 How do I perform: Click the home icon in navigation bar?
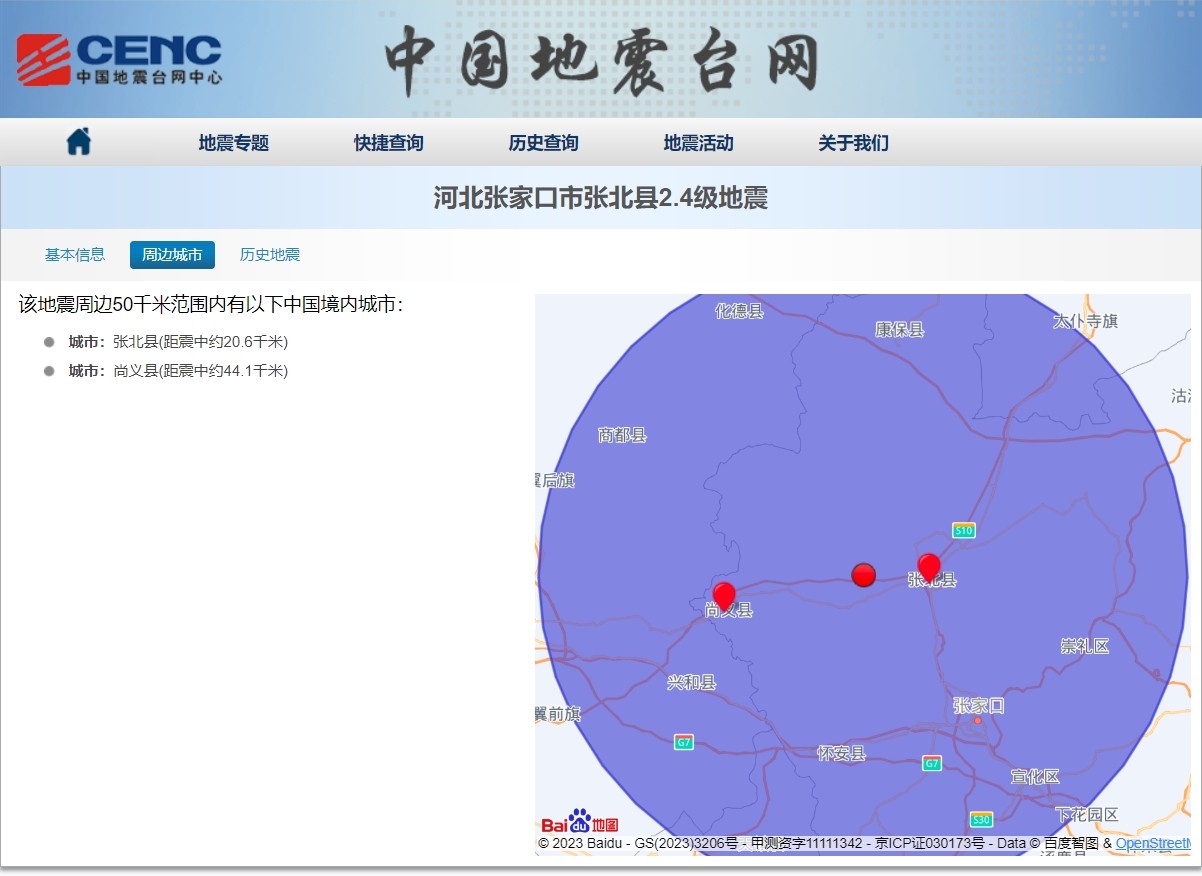point(79,142)
